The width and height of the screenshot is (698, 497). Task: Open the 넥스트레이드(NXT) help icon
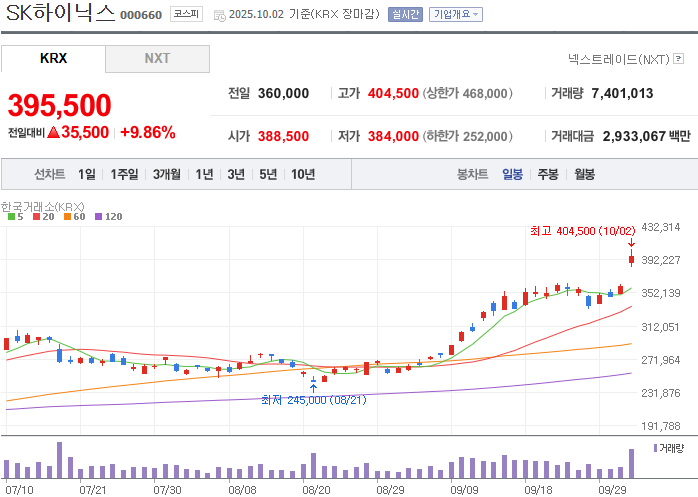click(x=678, y=58)
